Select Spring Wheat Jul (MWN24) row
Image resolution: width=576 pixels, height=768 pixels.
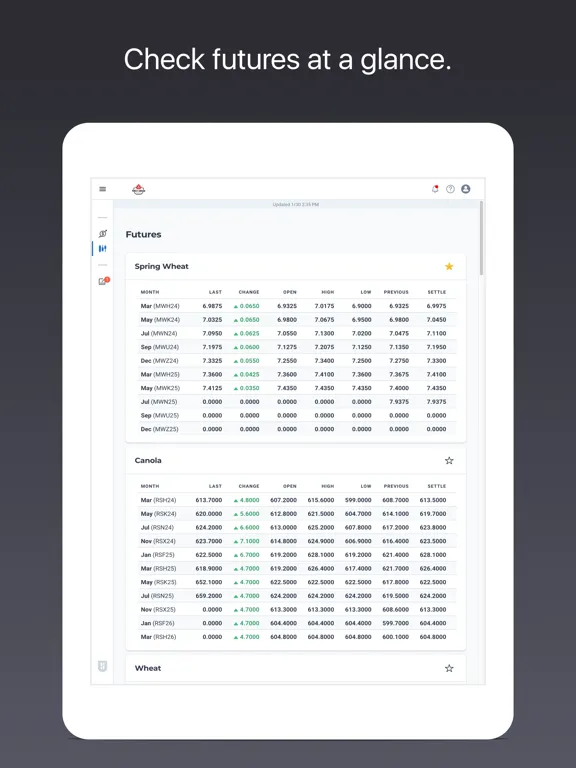tap(296, 334)
